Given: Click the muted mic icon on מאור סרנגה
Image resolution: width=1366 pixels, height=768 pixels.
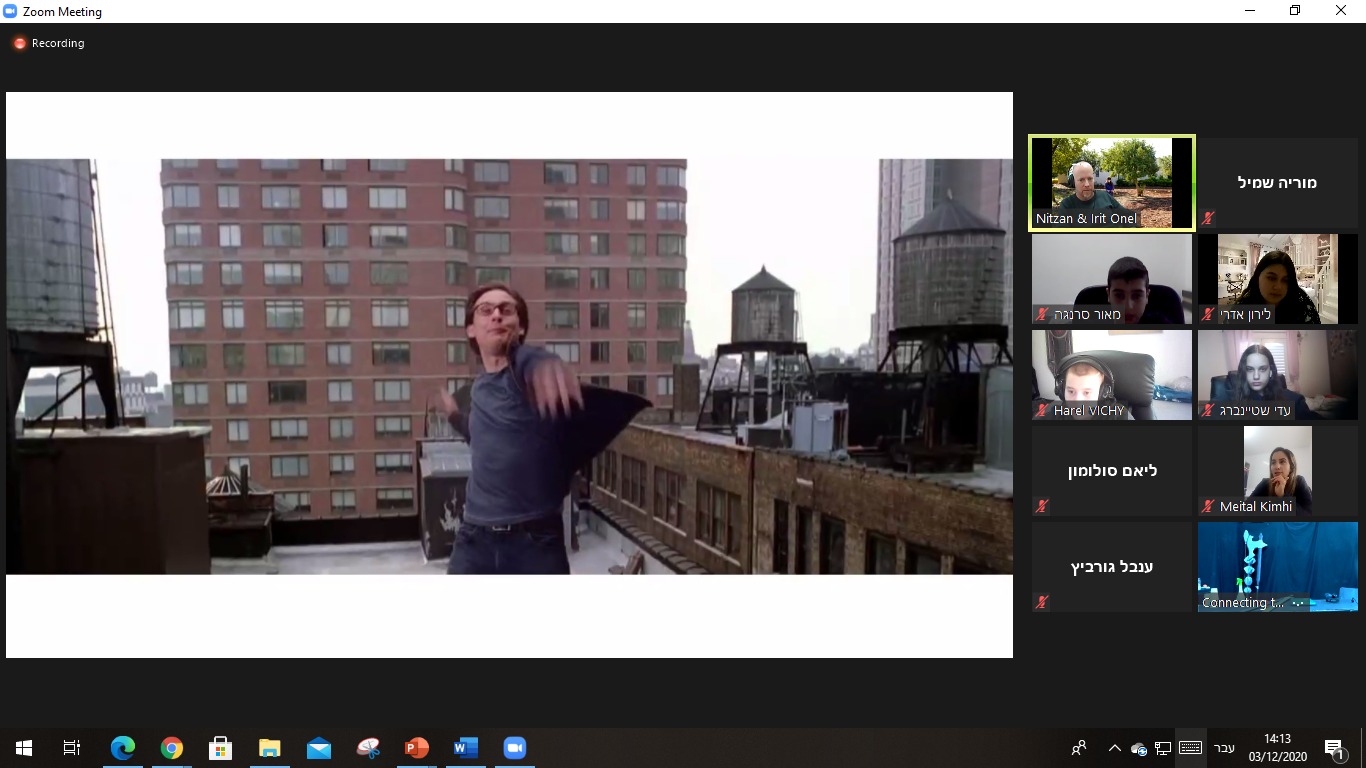Looking at the screenshot, I should point(1043,314).
